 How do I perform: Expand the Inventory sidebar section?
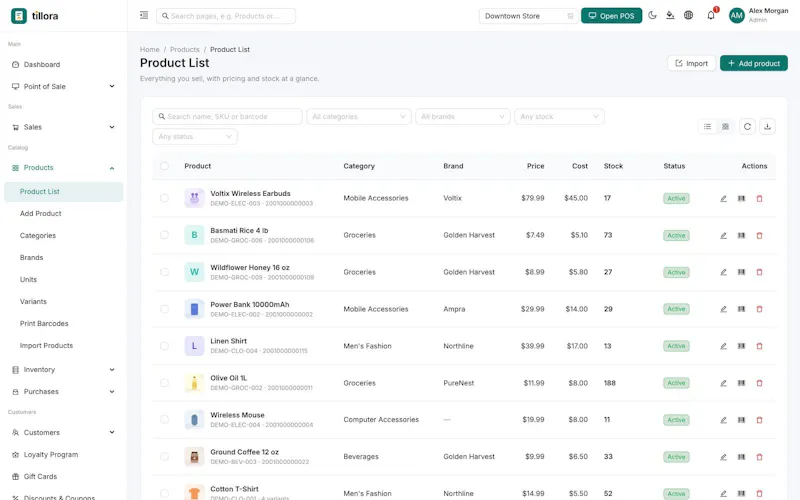coord(63,369)
